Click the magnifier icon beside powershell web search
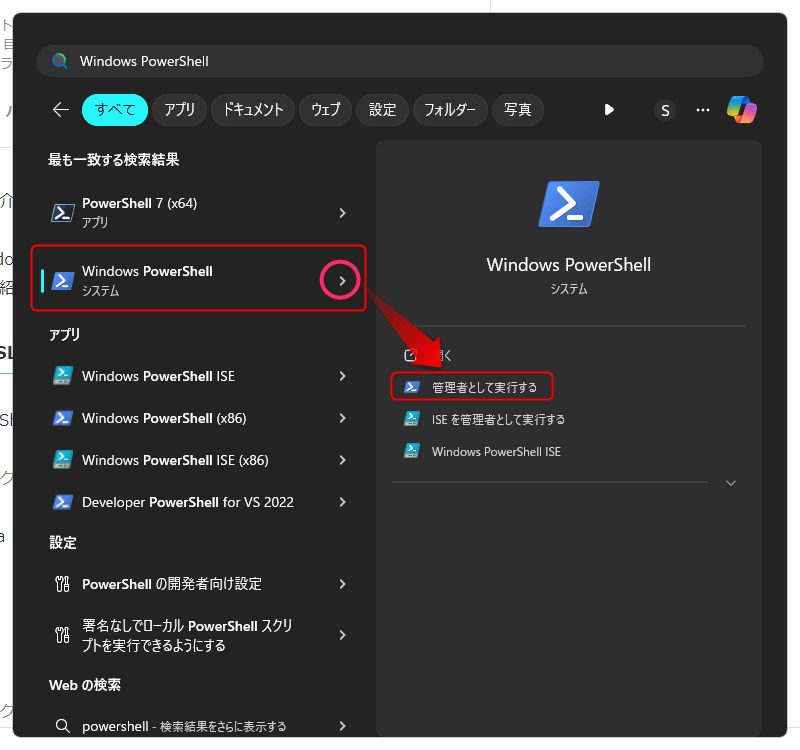This screenshot has height=750, width=800. click(x=62, y=726)
